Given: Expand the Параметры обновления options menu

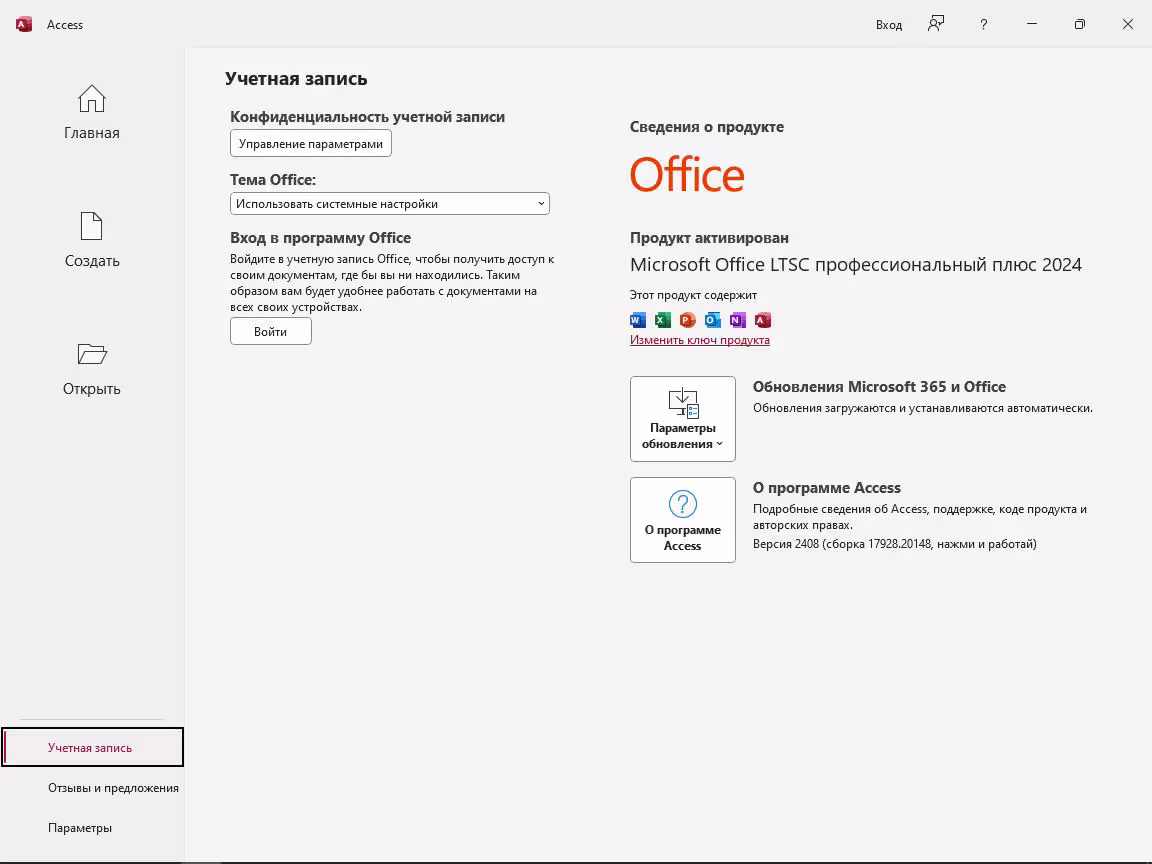Looking at the screenshot, I should coord(683,419).
